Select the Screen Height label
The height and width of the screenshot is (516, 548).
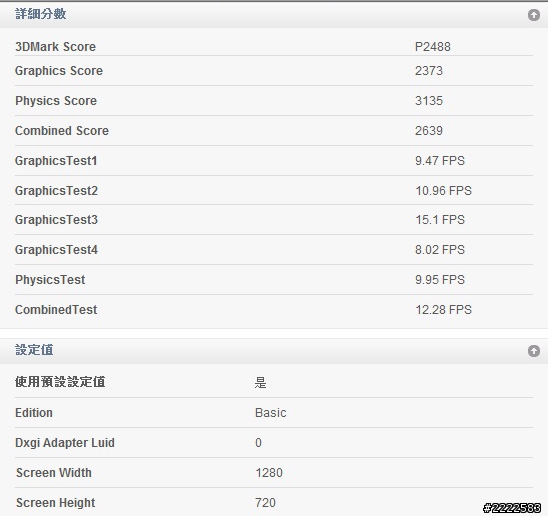tap(56, 503)
